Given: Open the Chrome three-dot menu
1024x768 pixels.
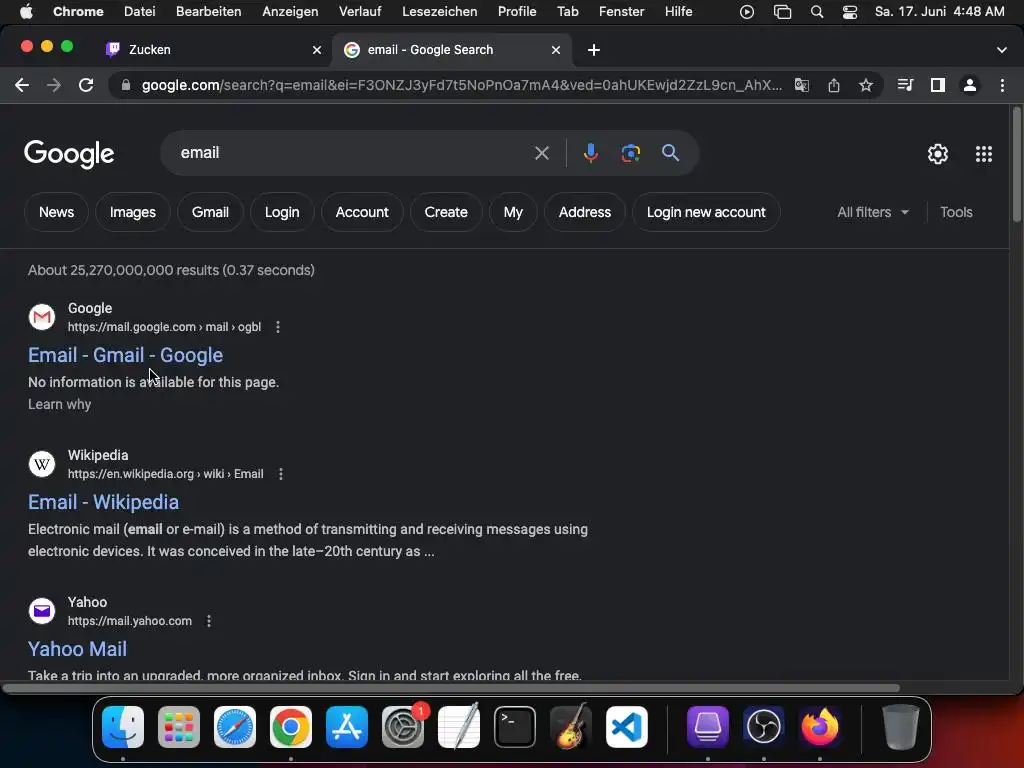Looking at the screenshot, I should [1002, 85].
